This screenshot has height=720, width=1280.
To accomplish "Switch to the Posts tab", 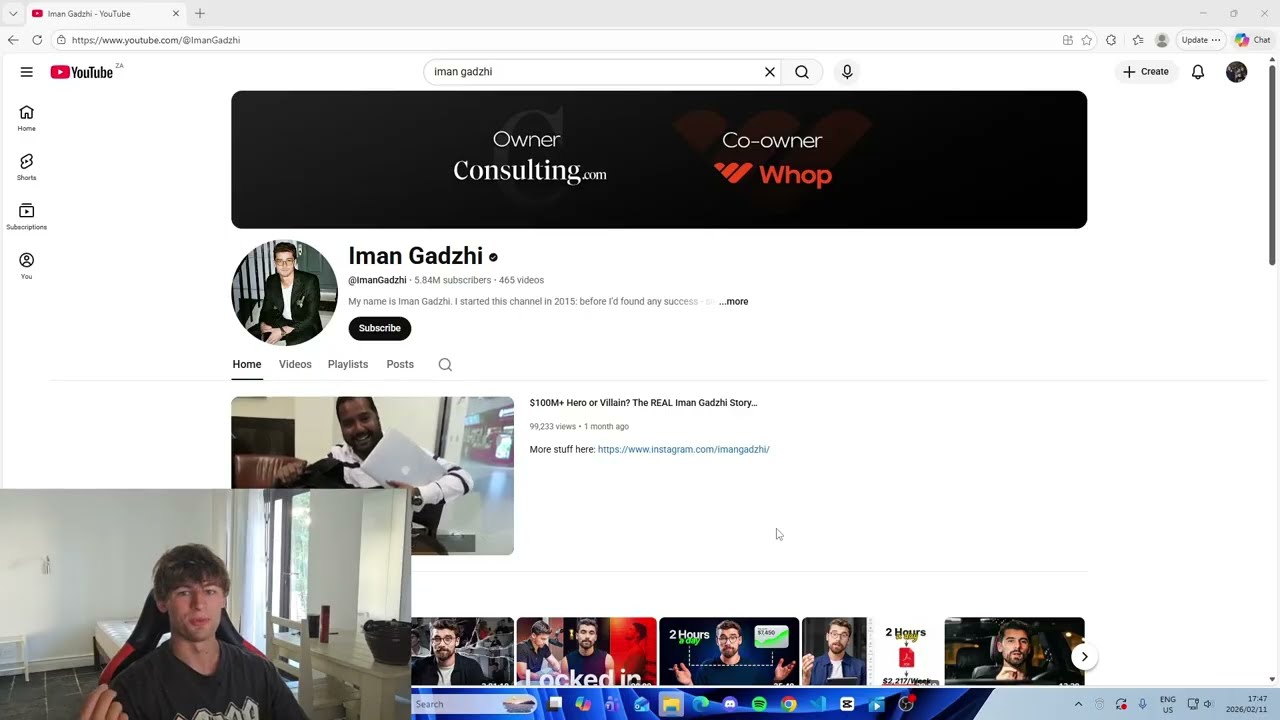I will 400,365.
